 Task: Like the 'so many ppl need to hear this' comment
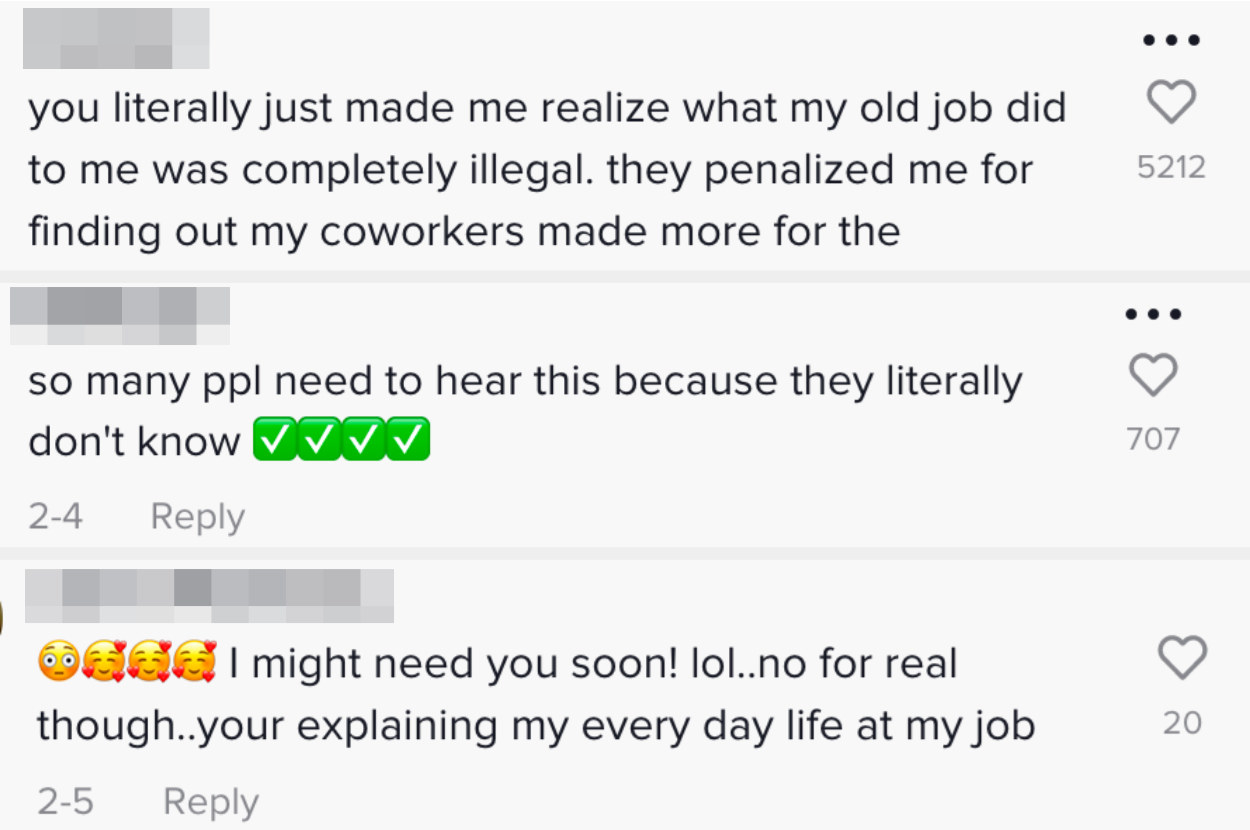(1153, 375)
